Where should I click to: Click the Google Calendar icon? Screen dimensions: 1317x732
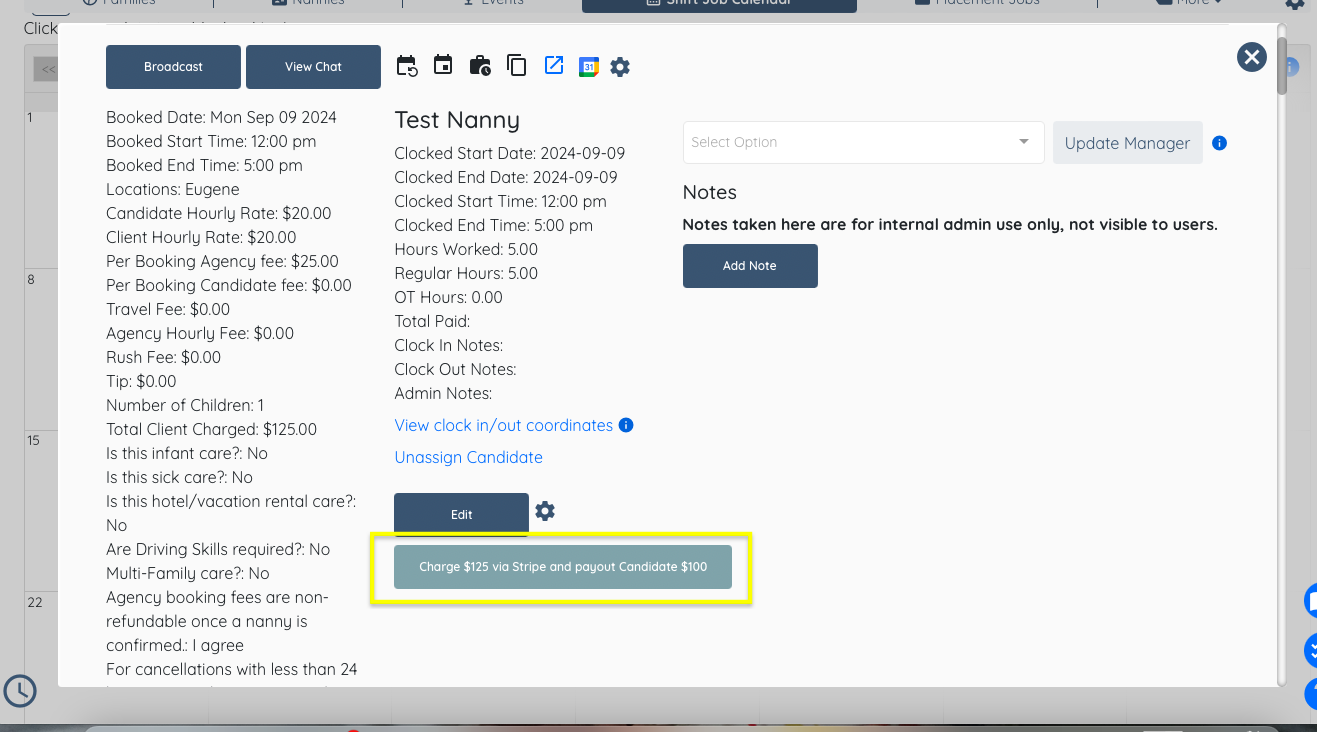pos(589,67)
